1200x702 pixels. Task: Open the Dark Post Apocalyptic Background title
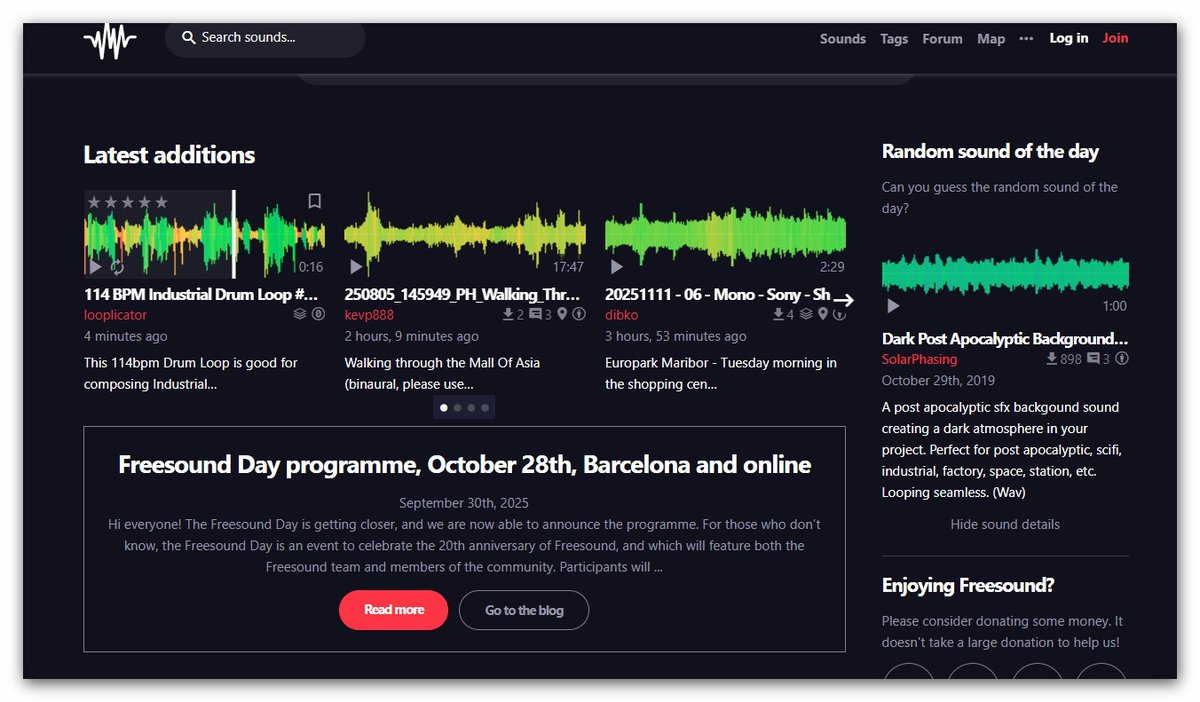[x=1005, y=338]
